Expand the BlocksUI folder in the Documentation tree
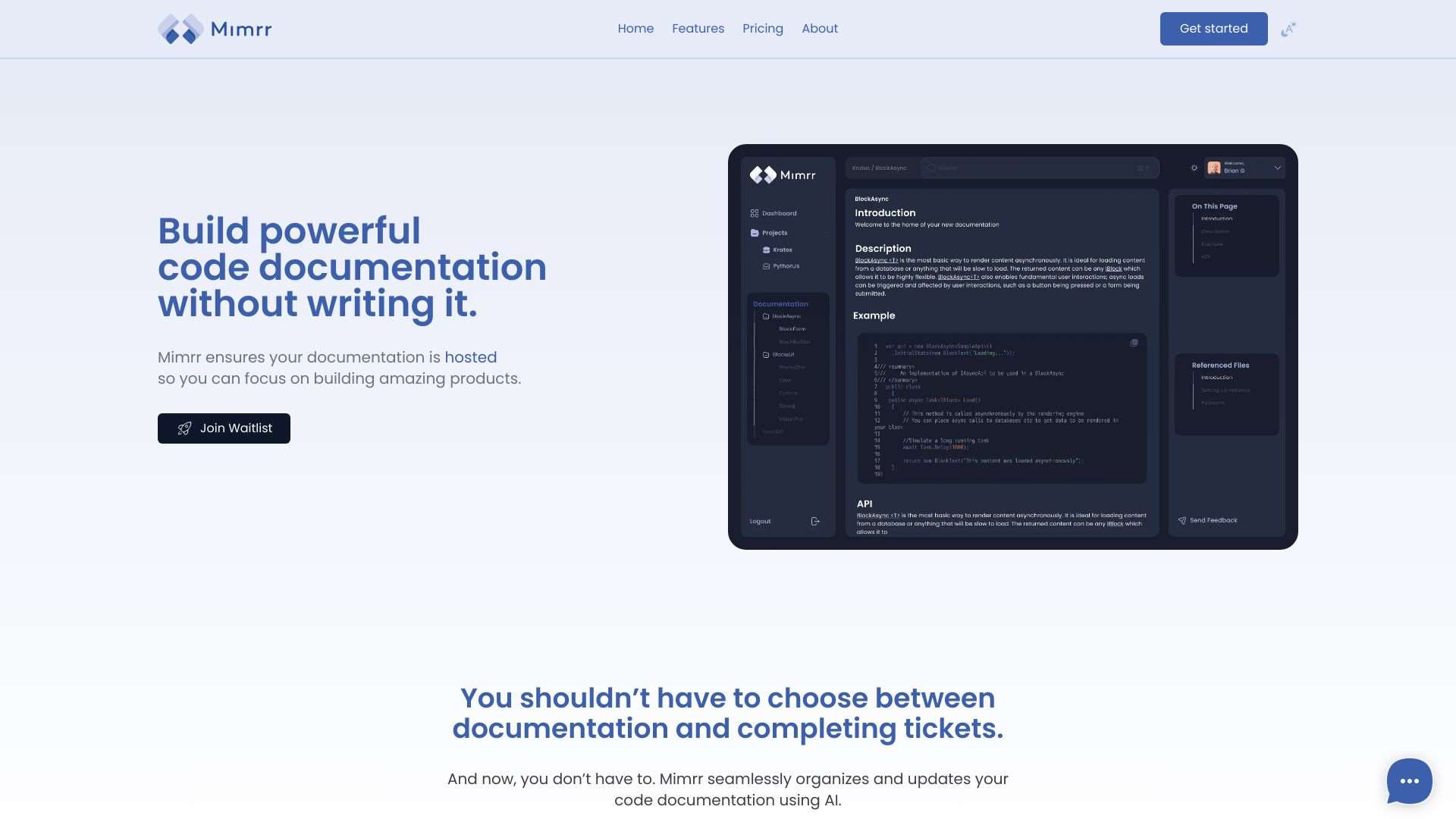 tap(766, 354)
